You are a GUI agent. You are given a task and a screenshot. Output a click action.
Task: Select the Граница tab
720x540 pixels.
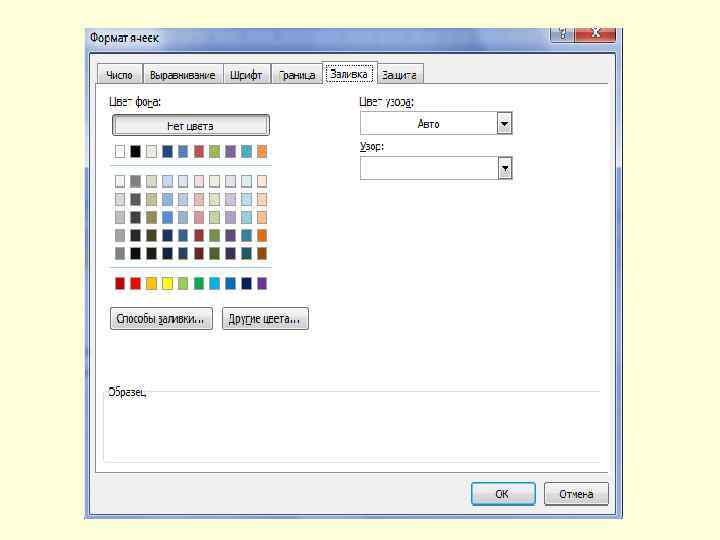[x=297, y=74]
